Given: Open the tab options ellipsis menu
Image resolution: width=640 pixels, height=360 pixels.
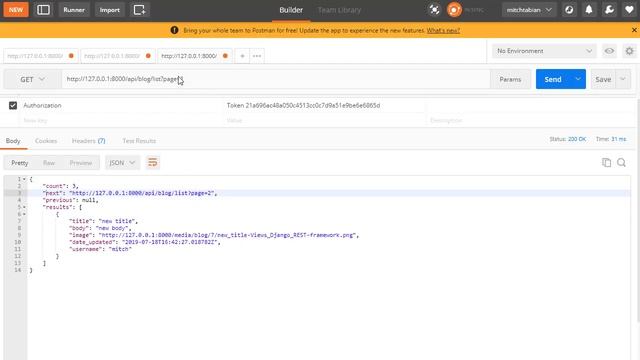Looking at the screenshot, I should click(x=257, y=56).
